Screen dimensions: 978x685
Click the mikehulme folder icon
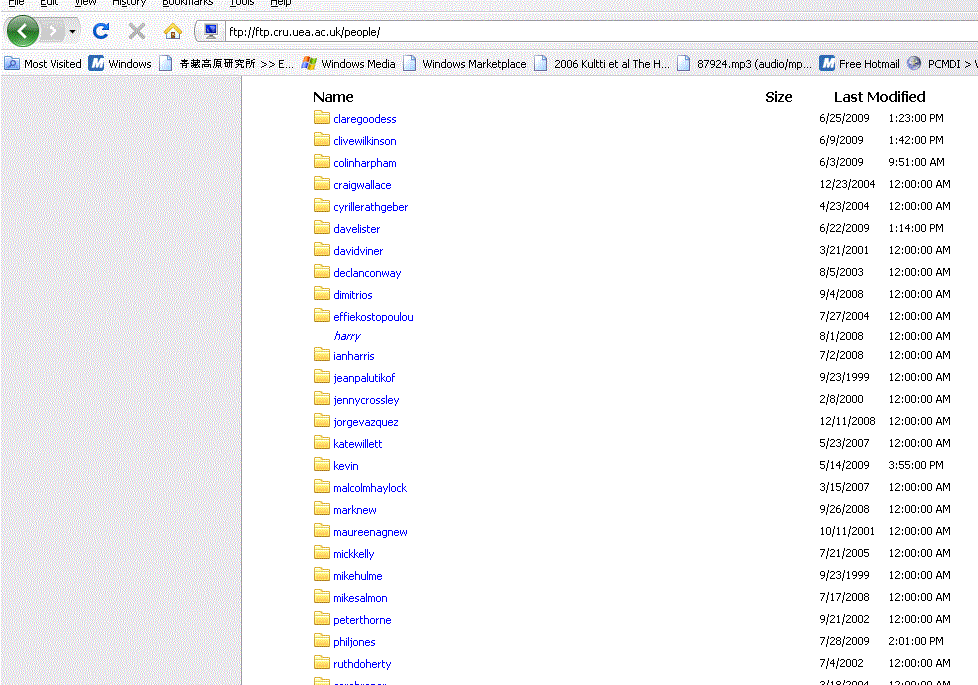tap(322, 575)
